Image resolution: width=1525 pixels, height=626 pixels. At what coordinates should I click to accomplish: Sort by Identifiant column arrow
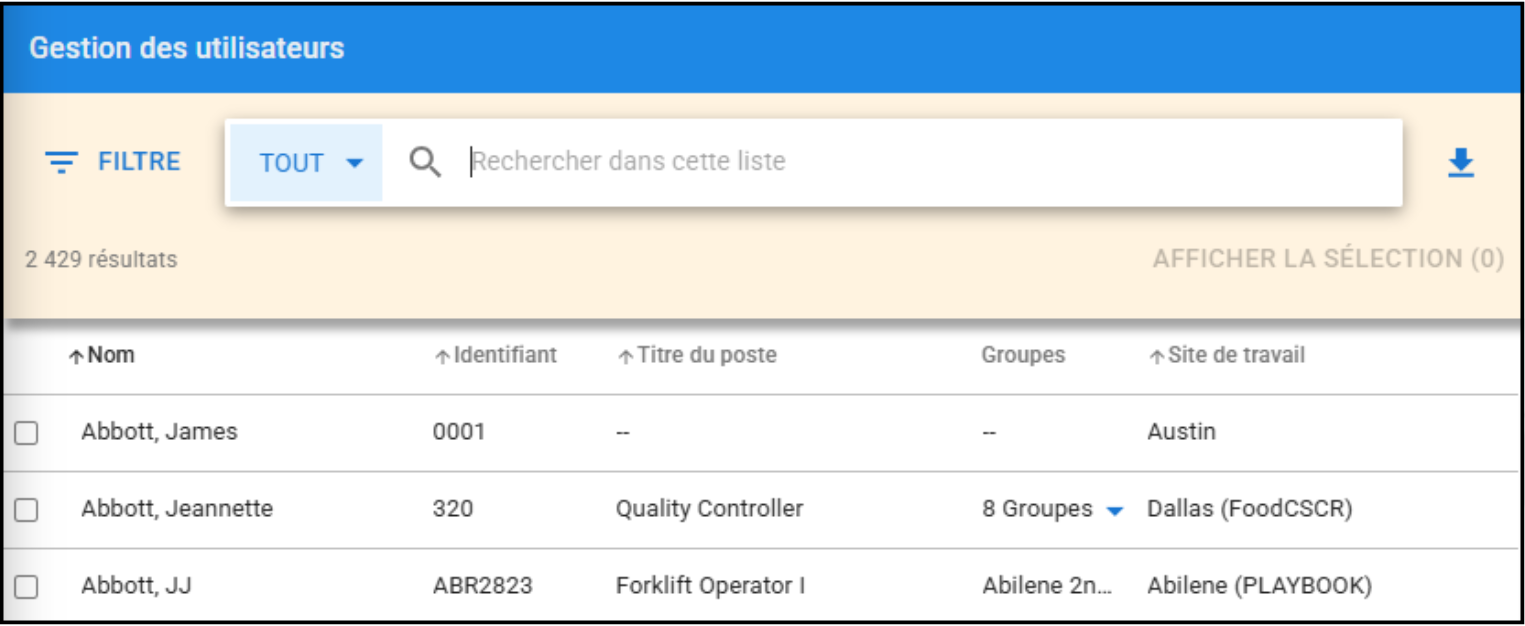point(442,357)
